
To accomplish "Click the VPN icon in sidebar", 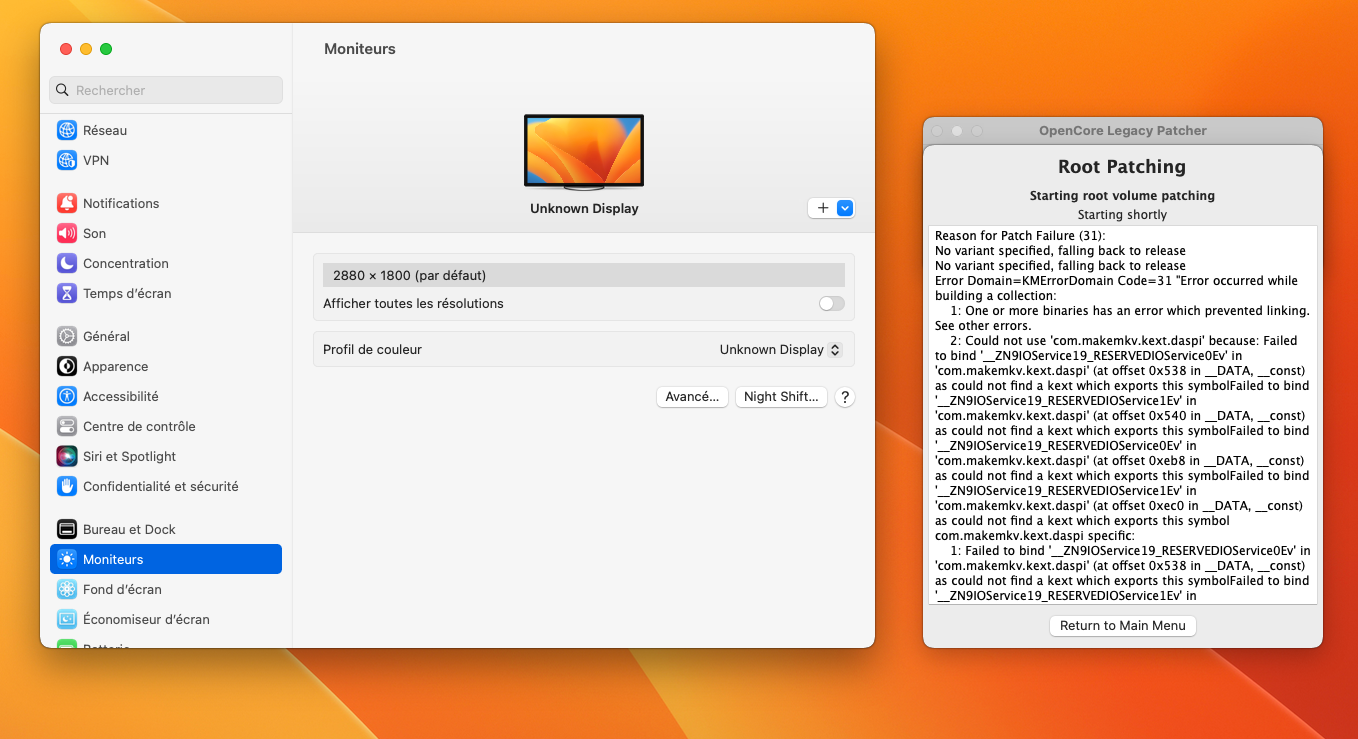I will point(67,160).
